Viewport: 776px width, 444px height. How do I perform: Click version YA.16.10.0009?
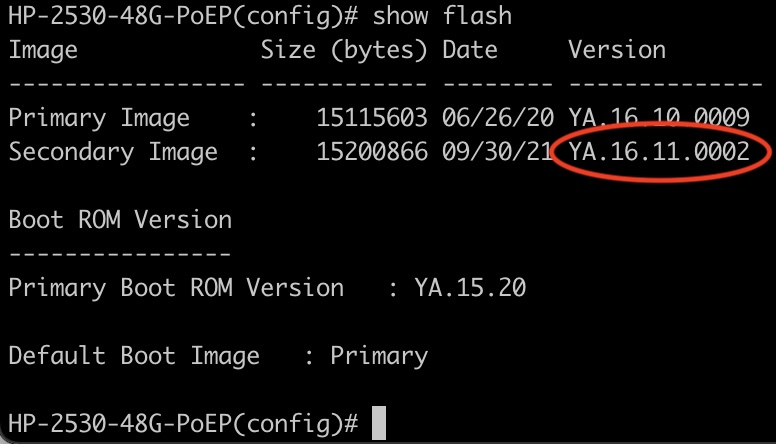click(x=658, y=118)
